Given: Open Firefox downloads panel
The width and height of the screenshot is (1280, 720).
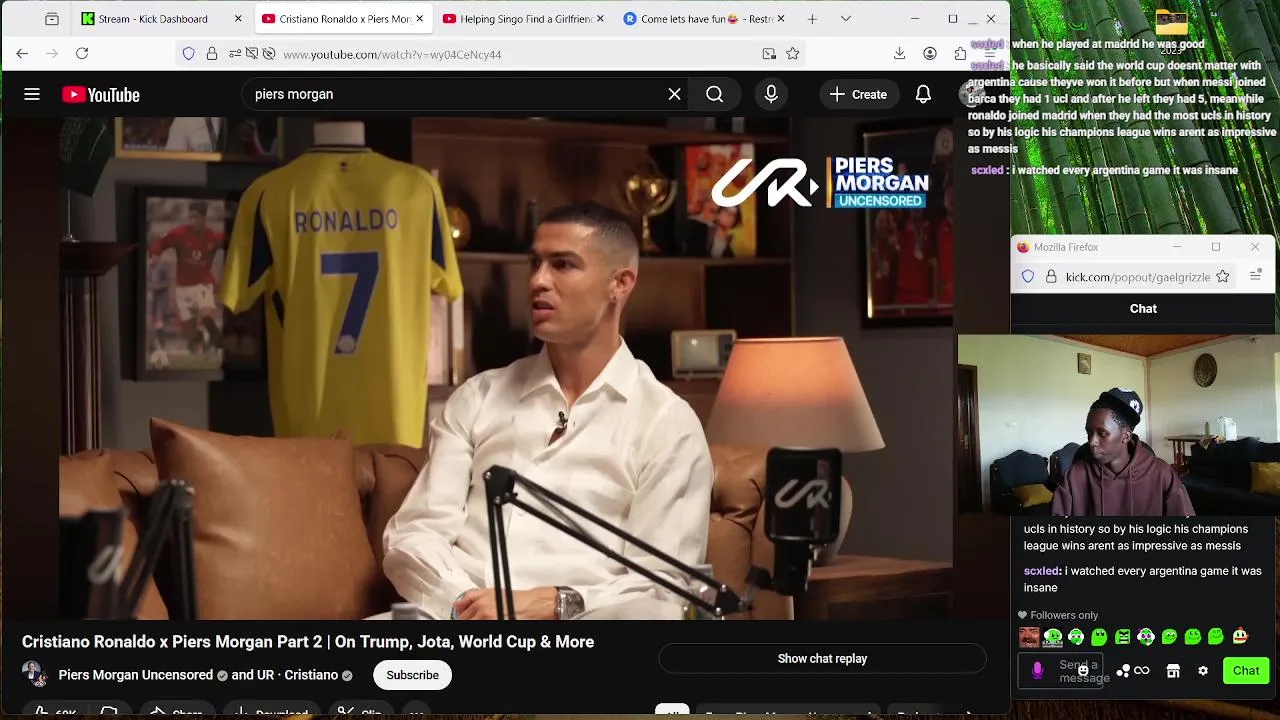Looking at the screenshot, I should (x=899, y=53).
